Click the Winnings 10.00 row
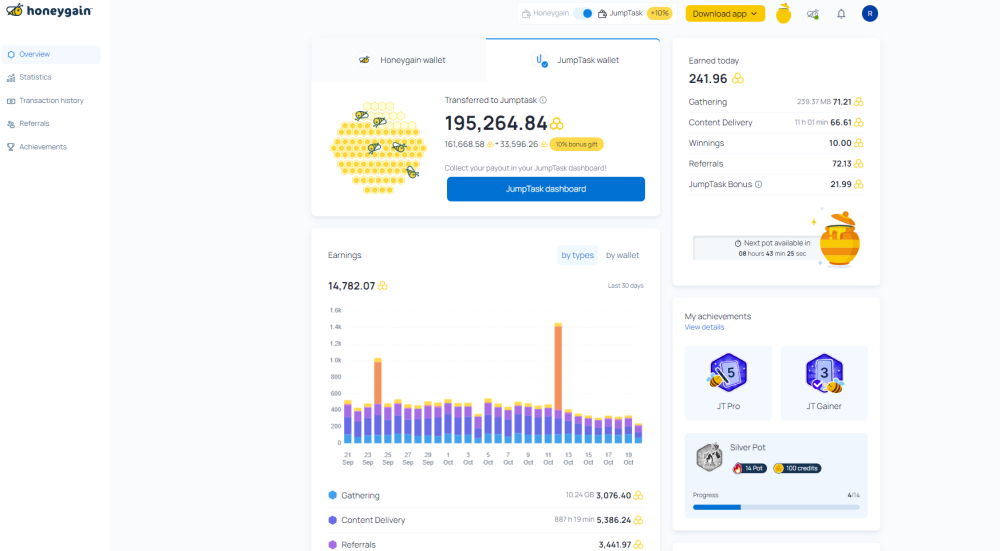 tap(776, 143)
